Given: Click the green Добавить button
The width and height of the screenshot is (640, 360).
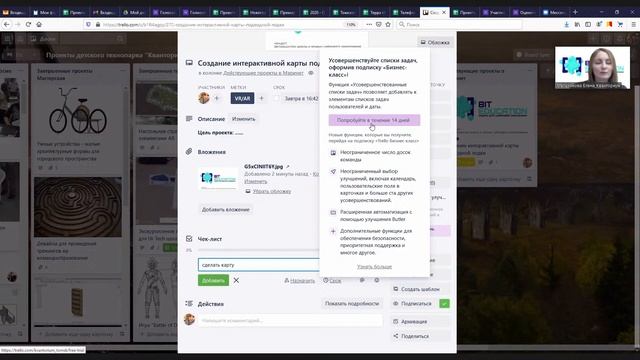Looking at the screenshot, I should click(213, 280).
